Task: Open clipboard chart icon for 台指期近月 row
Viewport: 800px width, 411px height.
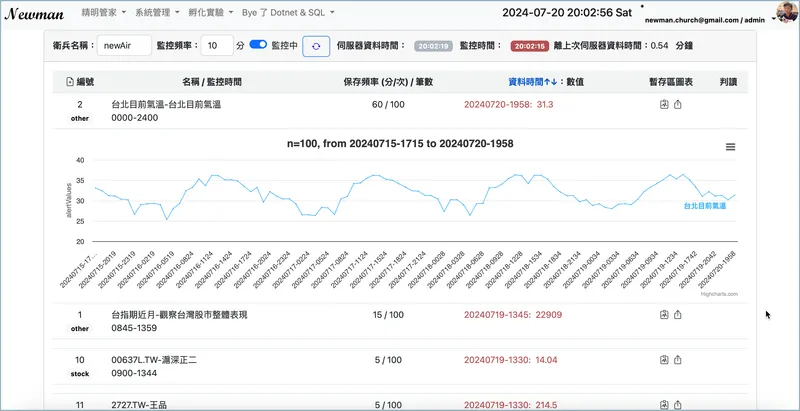Action: [x=664, y=315]
